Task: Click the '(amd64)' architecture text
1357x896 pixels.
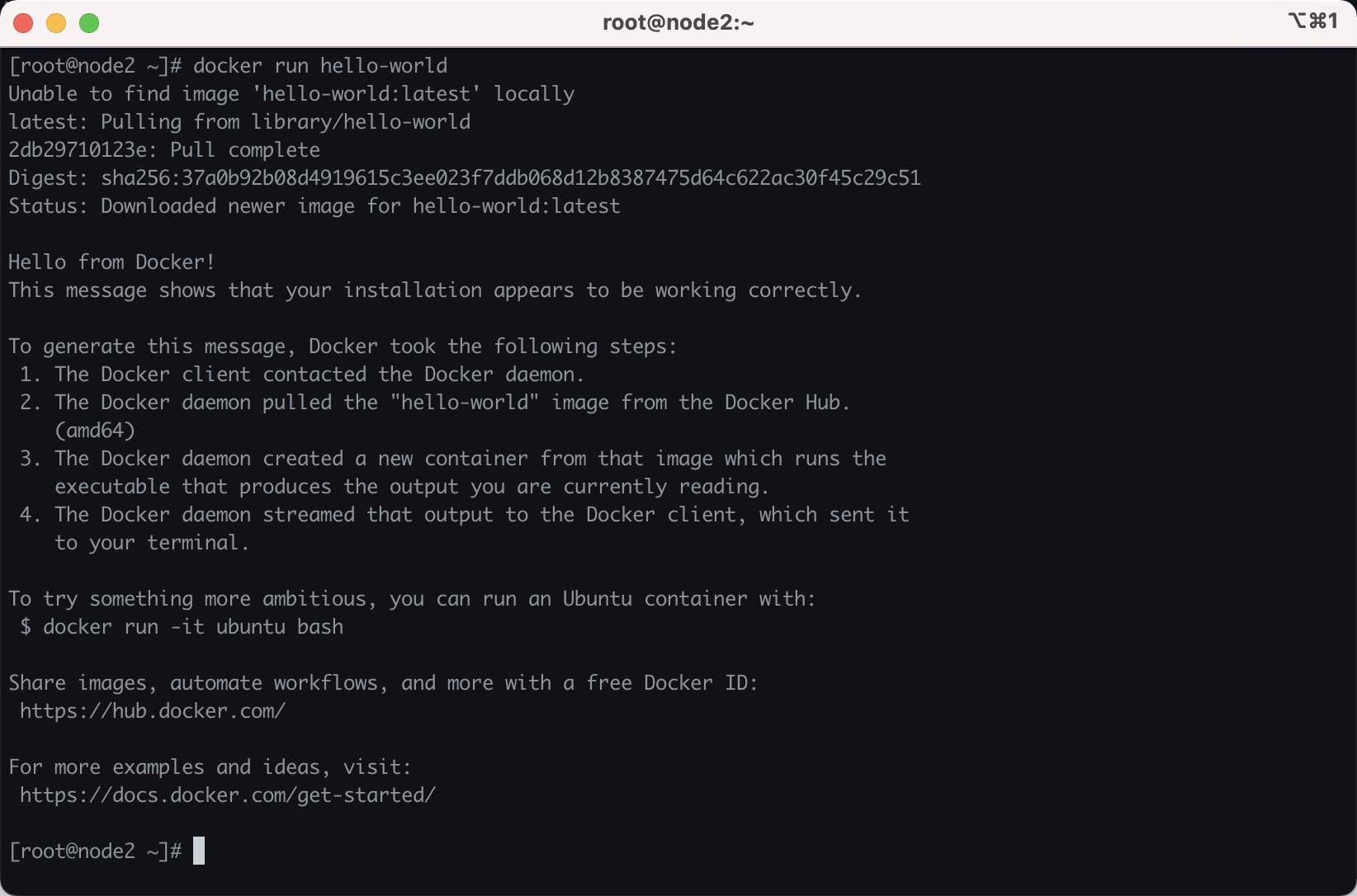Action: click(x=95, y=431)
